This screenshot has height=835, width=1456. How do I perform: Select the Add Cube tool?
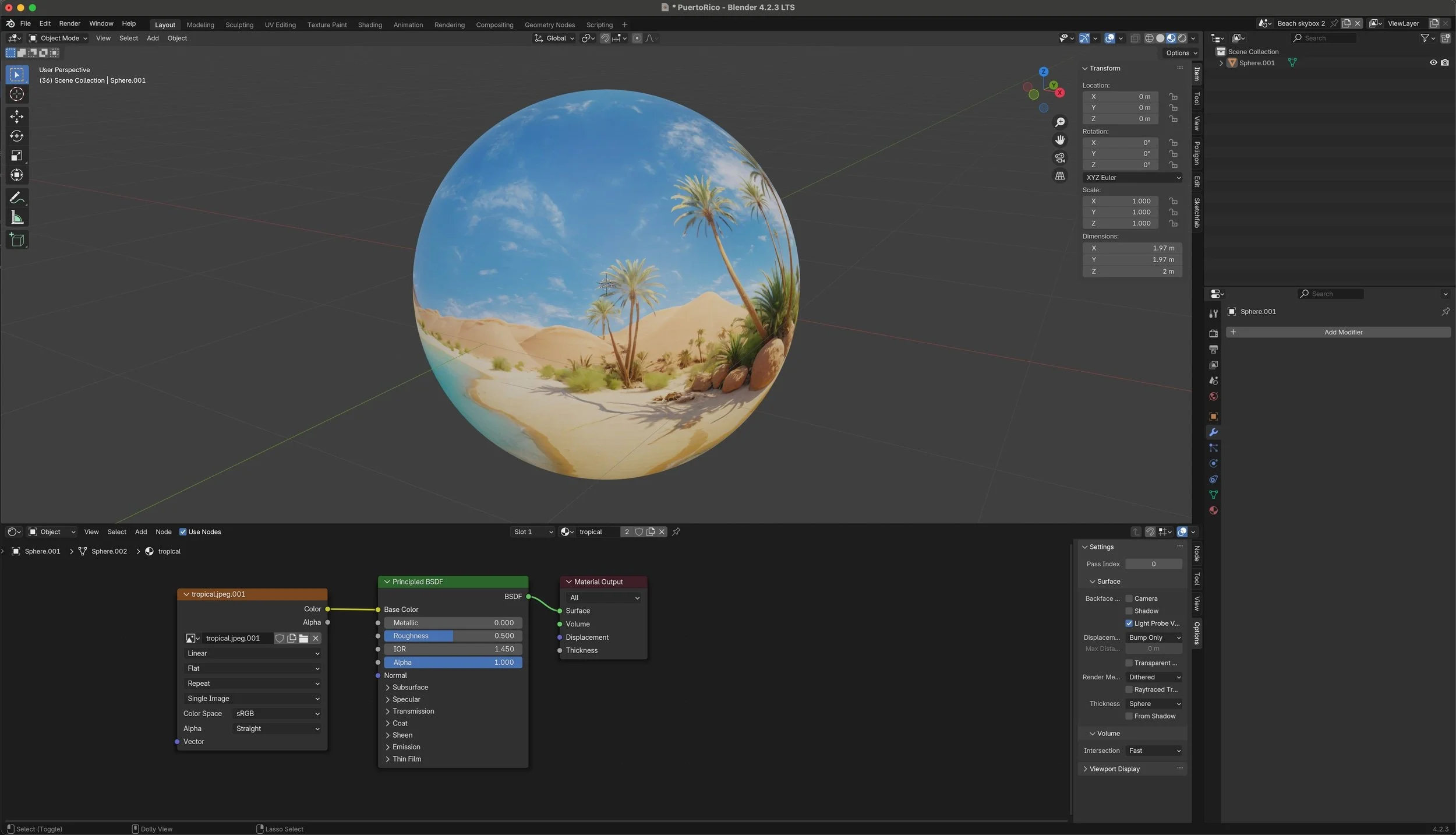pyautogui.click(x=17, y=239)
